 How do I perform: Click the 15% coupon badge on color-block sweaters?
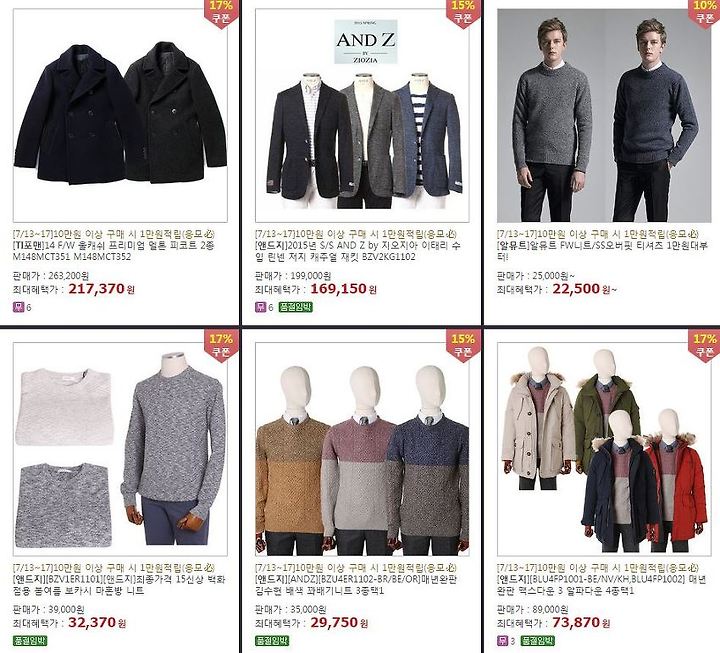[x=463, y=346]
